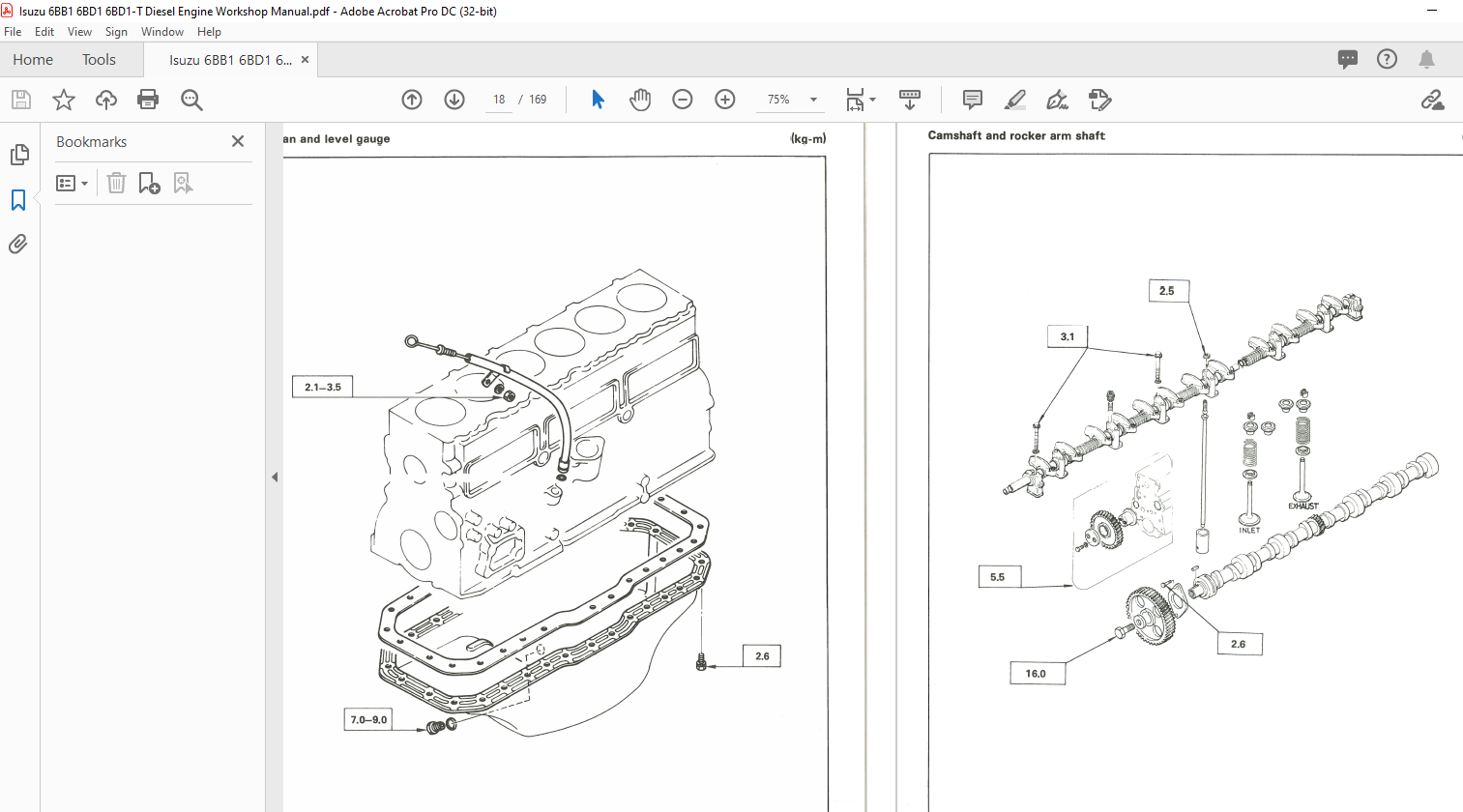Click the 3.1 torque label
This screenshot has width=1463, height=812.
(x=1068, y=336)
